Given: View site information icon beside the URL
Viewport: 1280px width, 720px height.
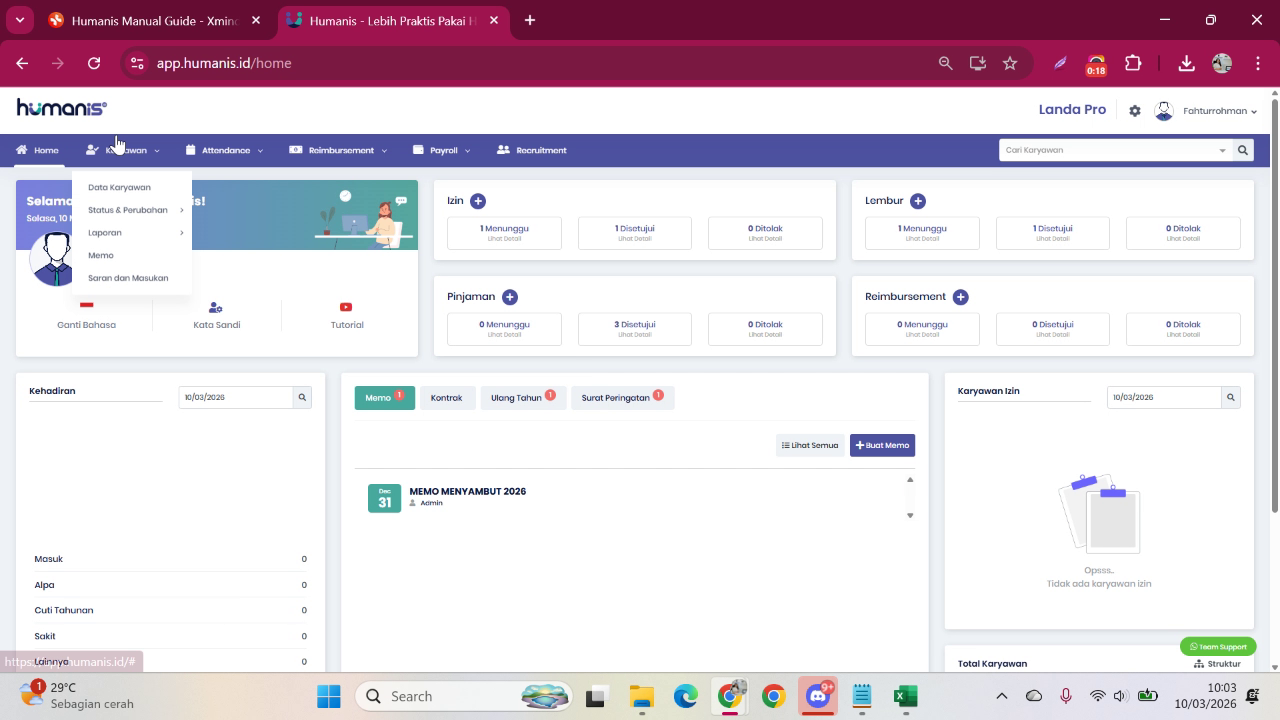Looking at the screenshot, I should coord(137,63).
